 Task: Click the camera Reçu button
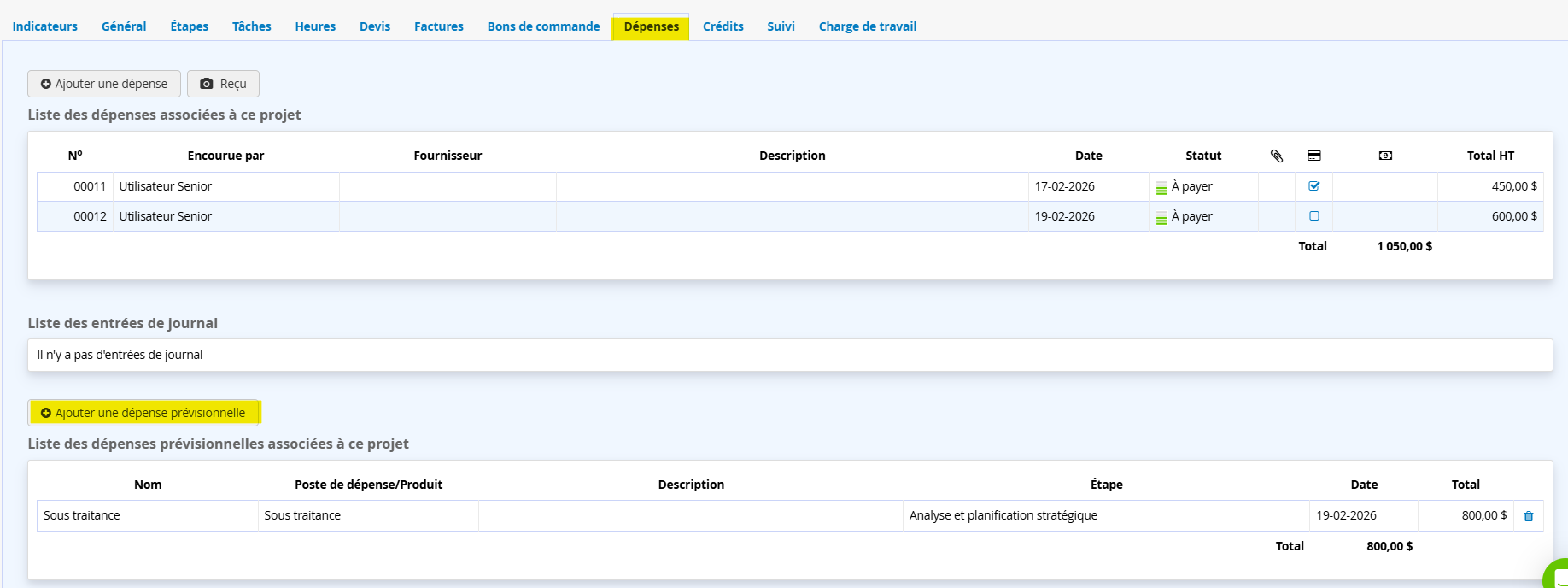point(223,84)
